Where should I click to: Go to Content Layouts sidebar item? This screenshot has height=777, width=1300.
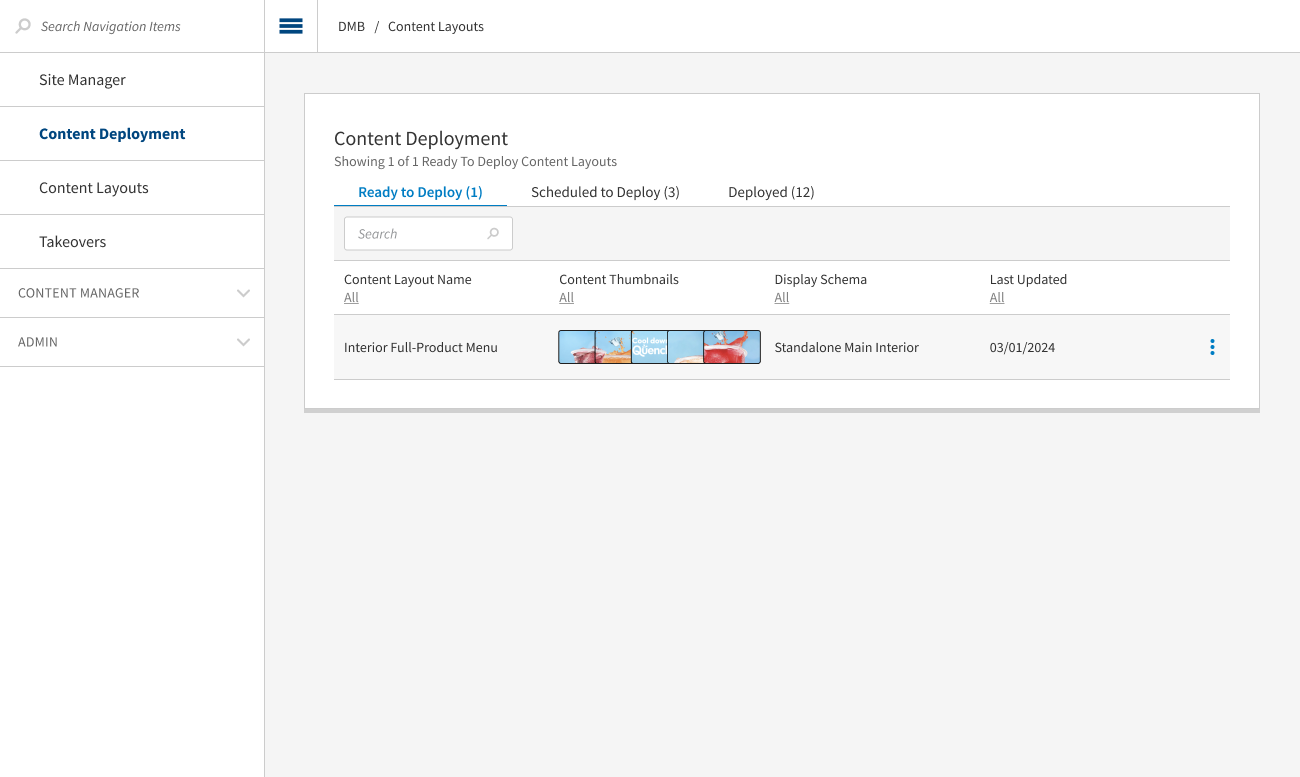[x=132, y=188]
